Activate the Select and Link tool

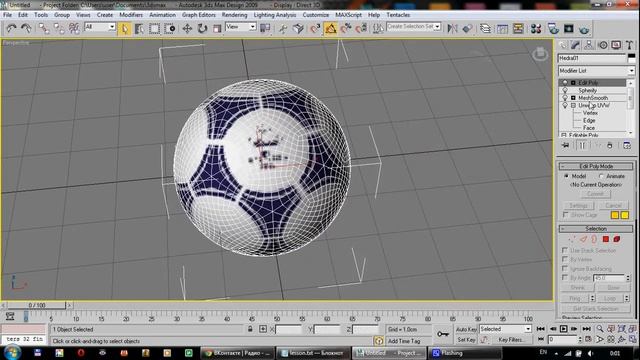point(43,28)
